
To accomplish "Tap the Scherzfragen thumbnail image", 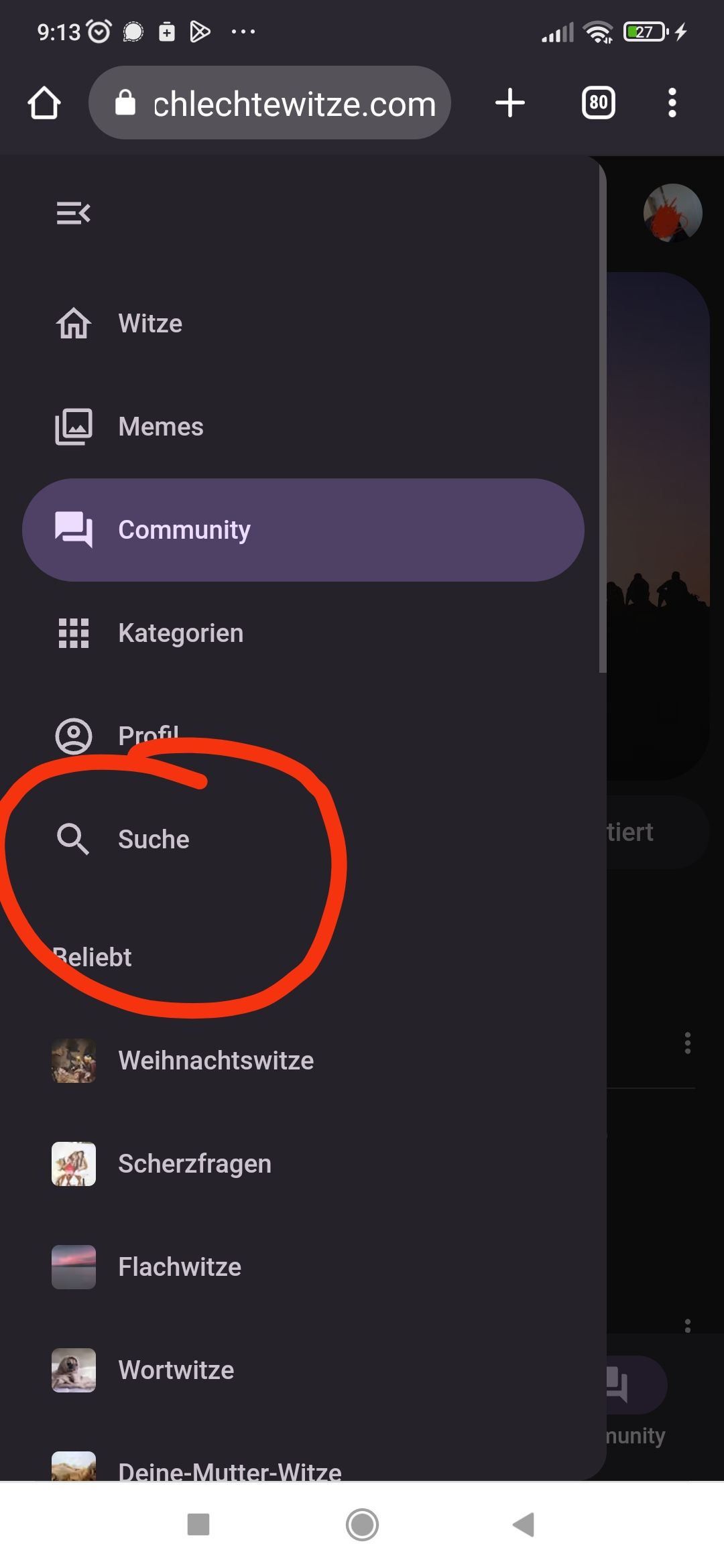I will click(x=74, y=1164).
